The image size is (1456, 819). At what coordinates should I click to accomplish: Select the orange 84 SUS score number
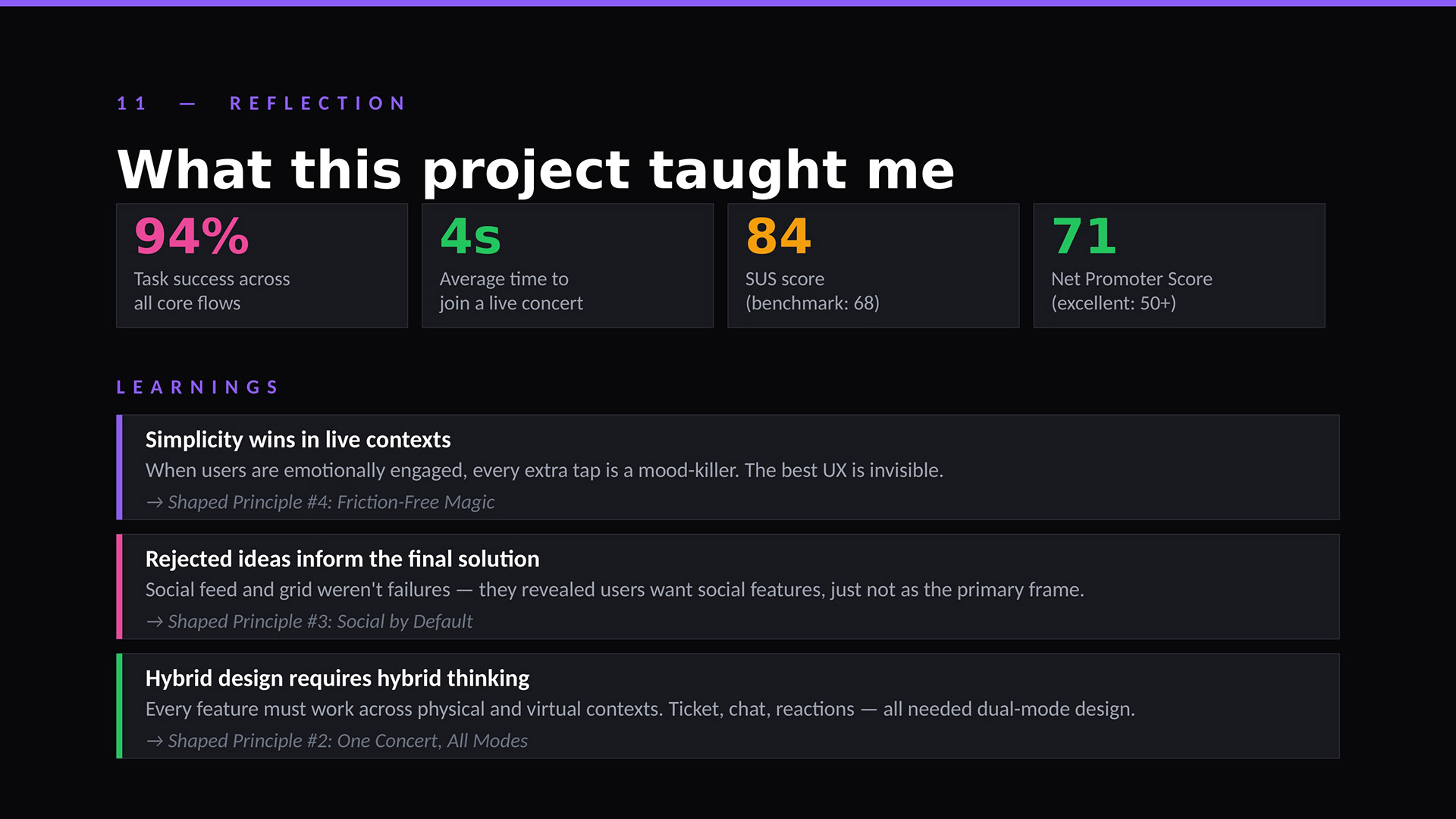click(778, 237)
